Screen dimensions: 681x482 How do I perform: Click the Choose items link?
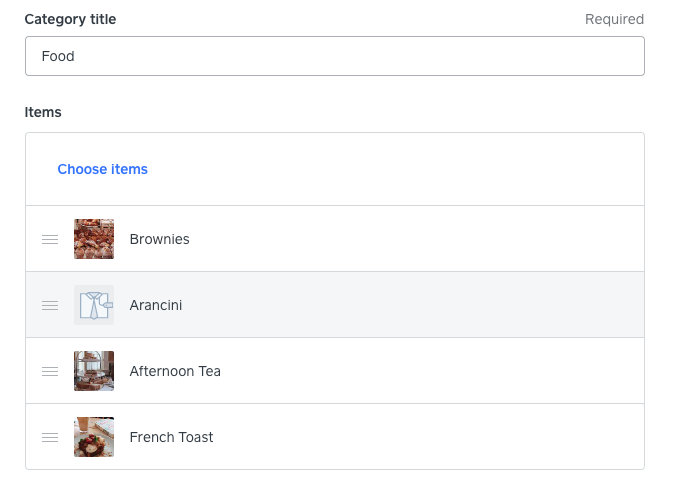[102, 169]
